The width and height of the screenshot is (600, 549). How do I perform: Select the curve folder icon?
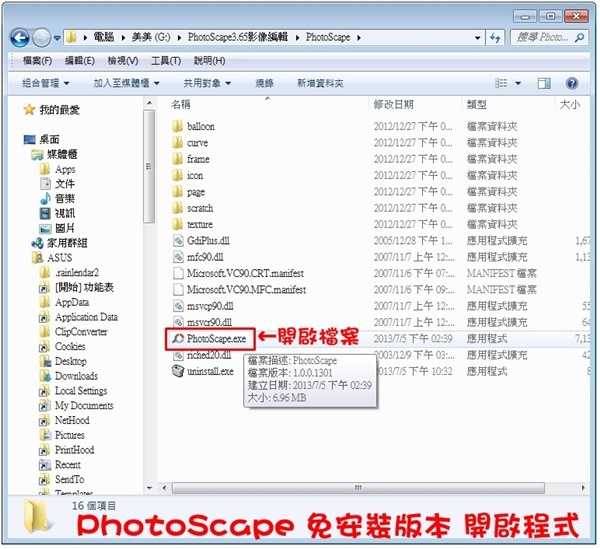178,143
